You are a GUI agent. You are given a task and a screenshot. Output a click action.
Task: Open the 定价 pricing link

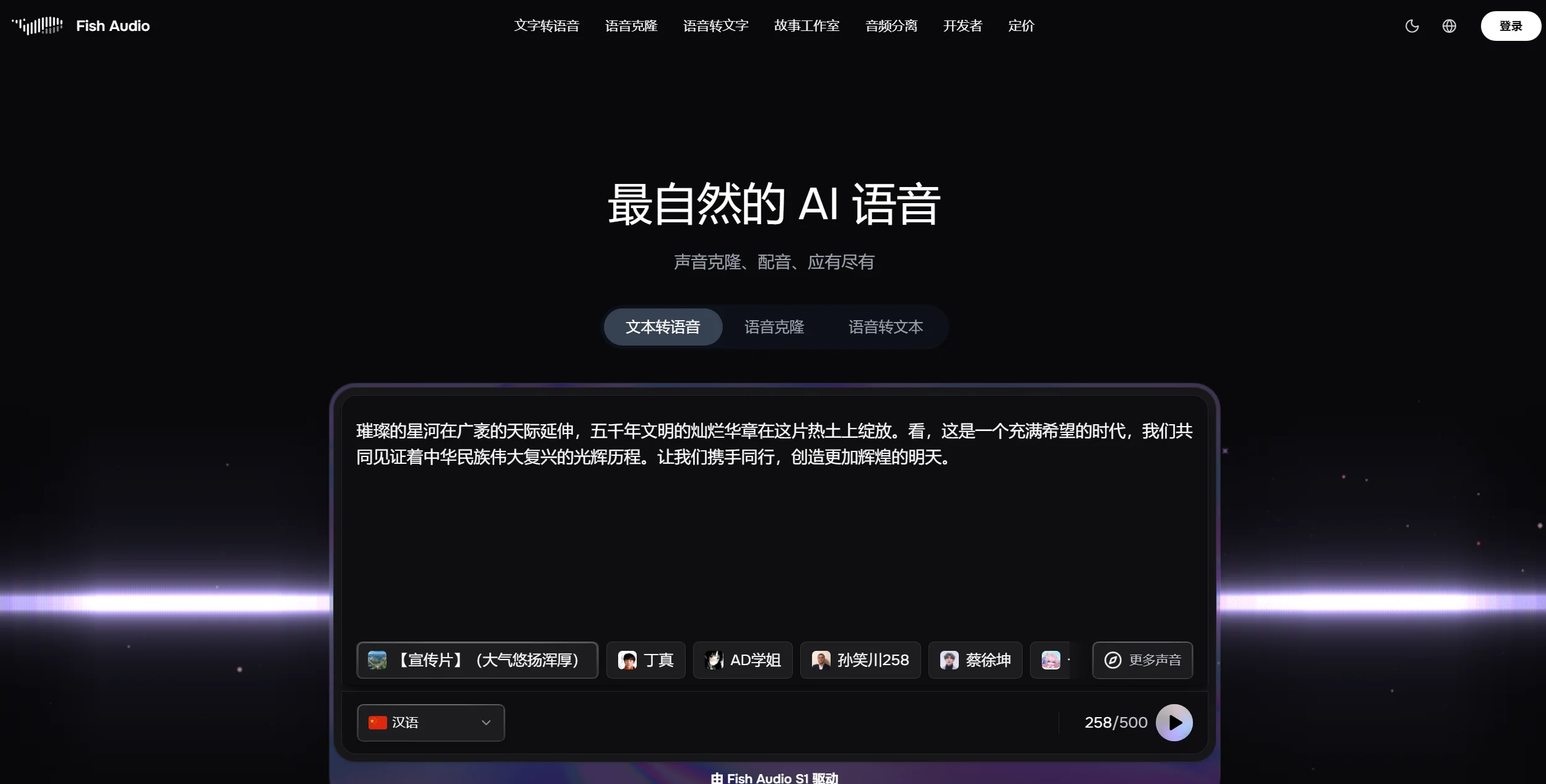pos(1021,25)
